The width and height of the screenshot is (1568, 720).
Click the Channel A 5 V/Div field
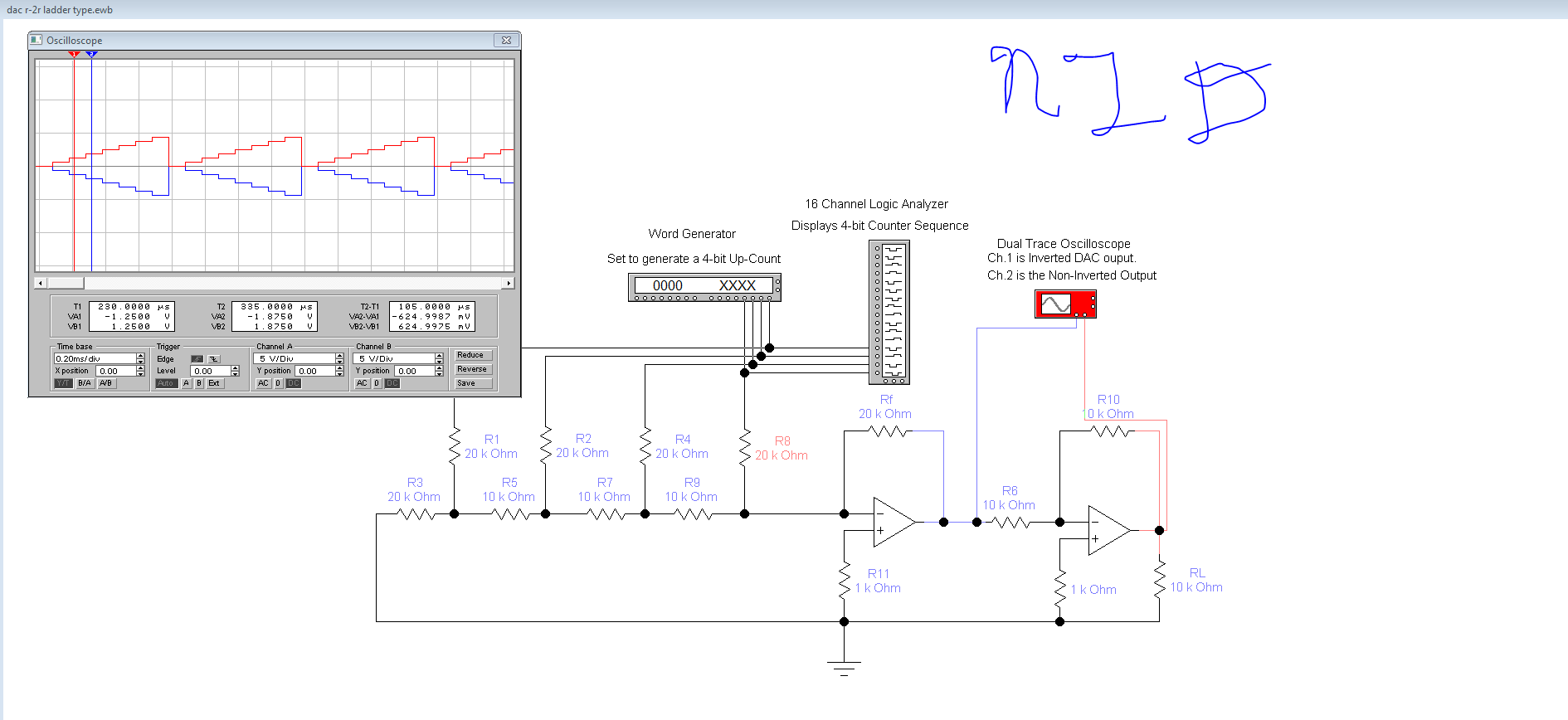pyautogui.click(x=295, y=358)
